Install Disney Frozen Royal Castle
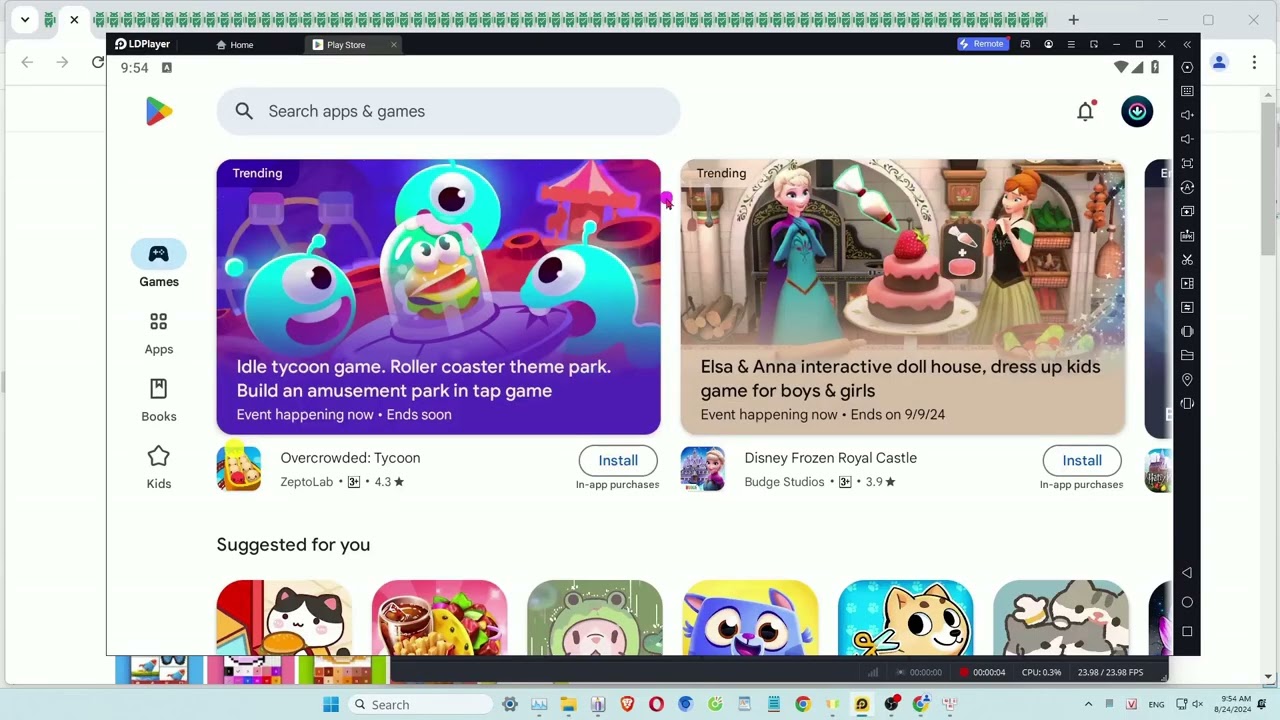Screen dimensions: 1280x720 coord(1082,460)
